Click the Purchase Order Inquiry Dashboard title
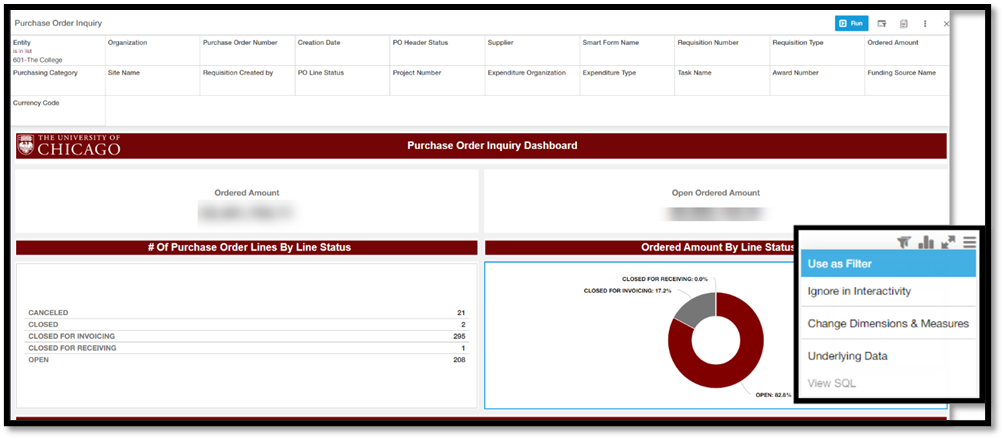 coord(492,145)
